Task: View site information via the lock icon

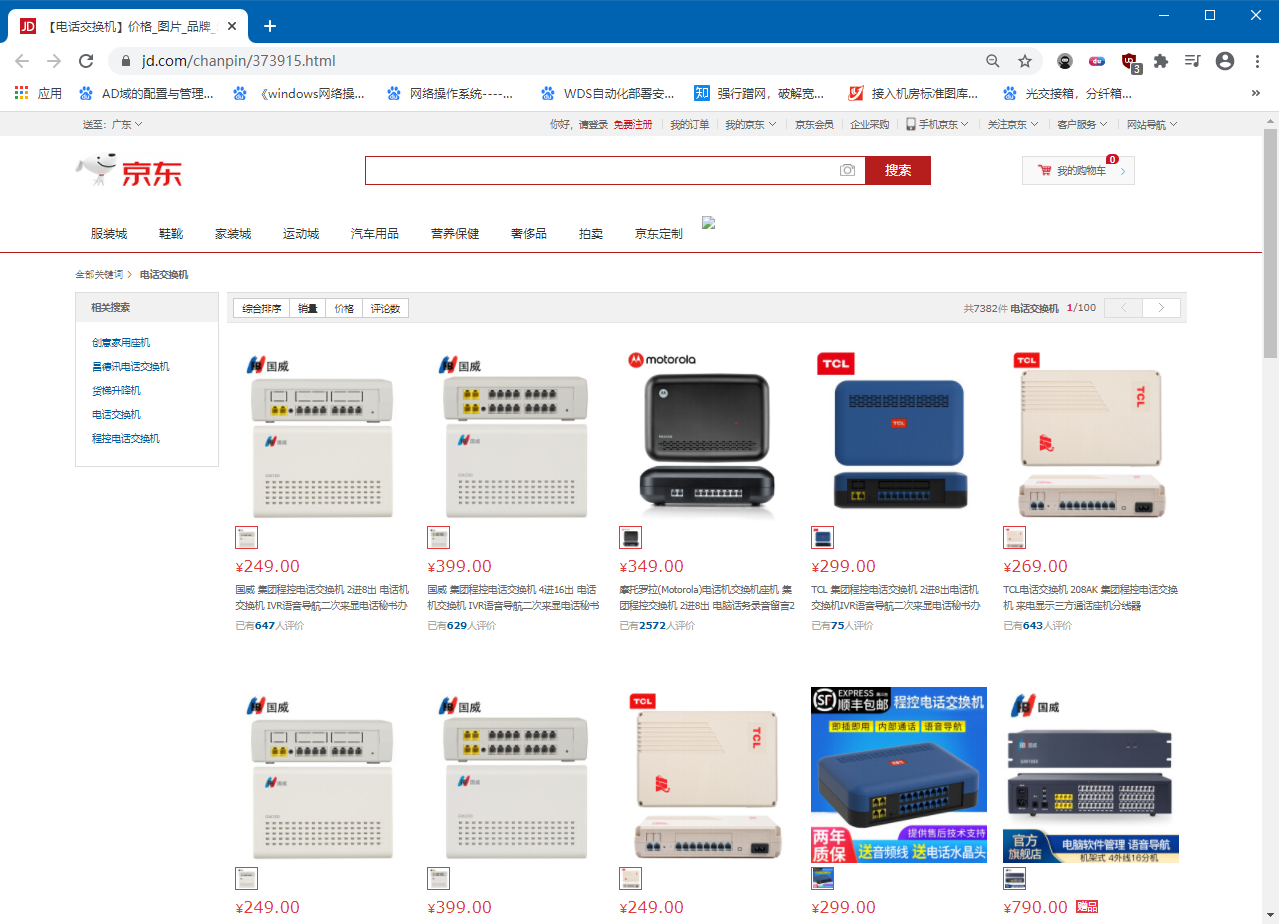Action: click(x=126, y=61)
